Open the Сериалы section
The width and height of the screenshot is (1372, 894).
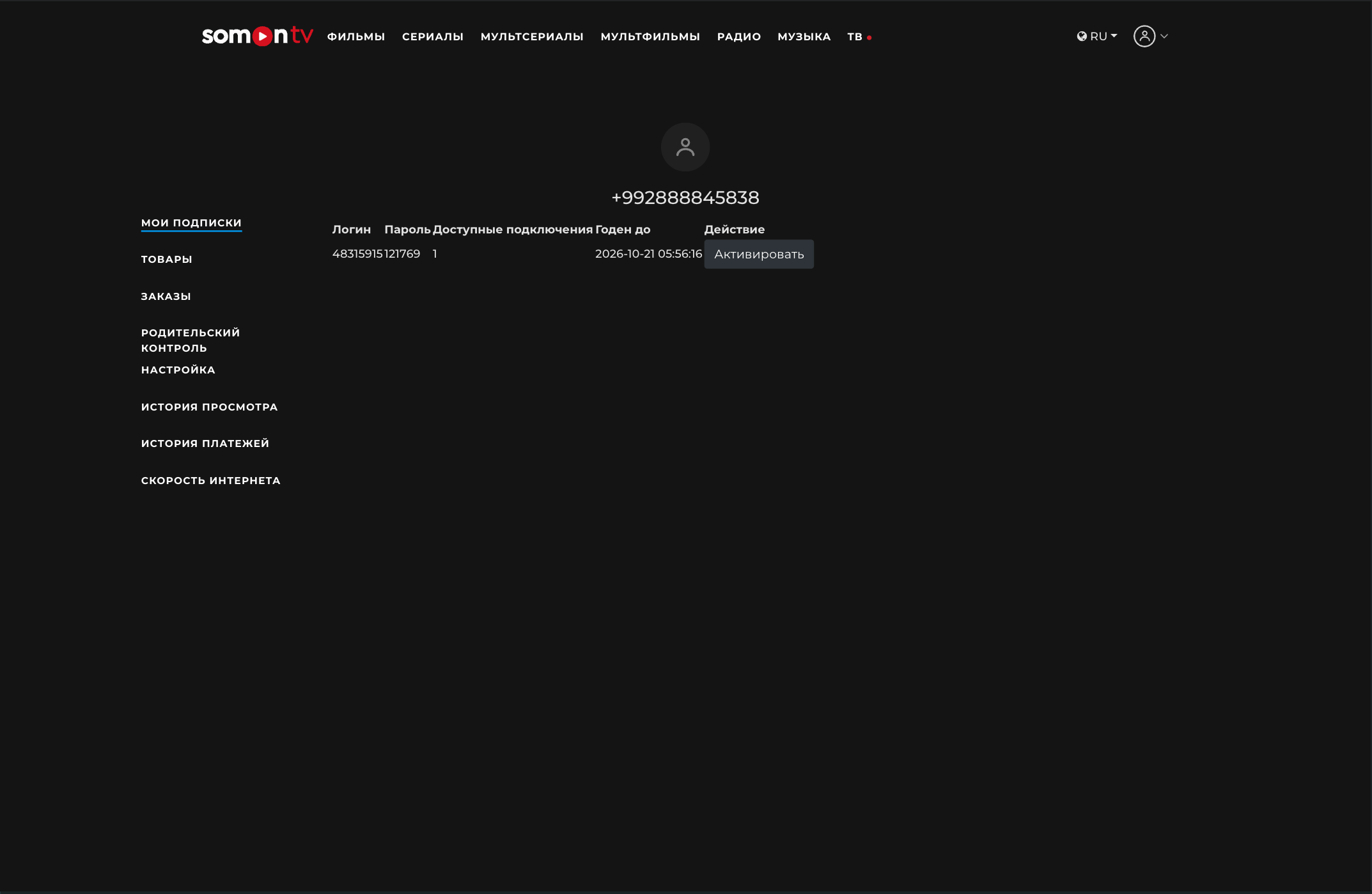433,37
